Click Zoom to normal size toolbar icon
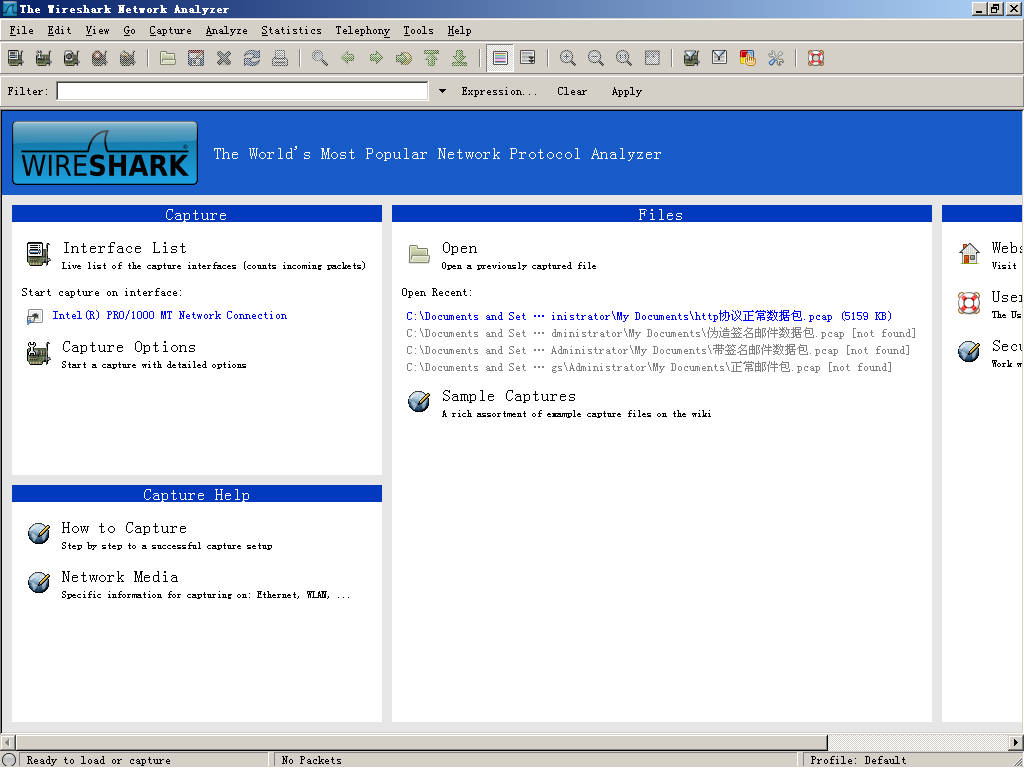 (x=624, y=58)
